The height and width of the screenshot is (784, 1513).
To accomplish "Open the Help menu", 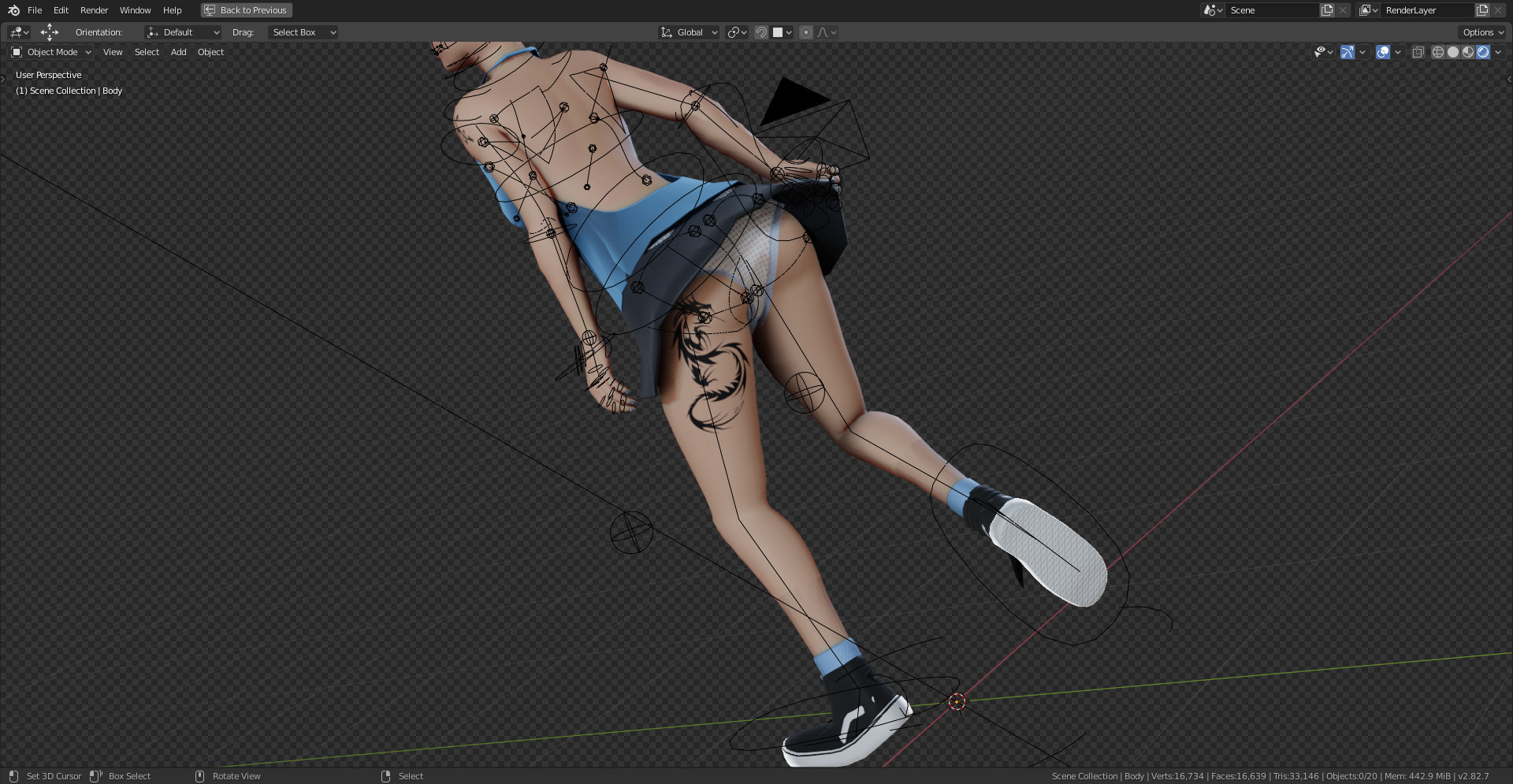I will click(x=172, y=10).
